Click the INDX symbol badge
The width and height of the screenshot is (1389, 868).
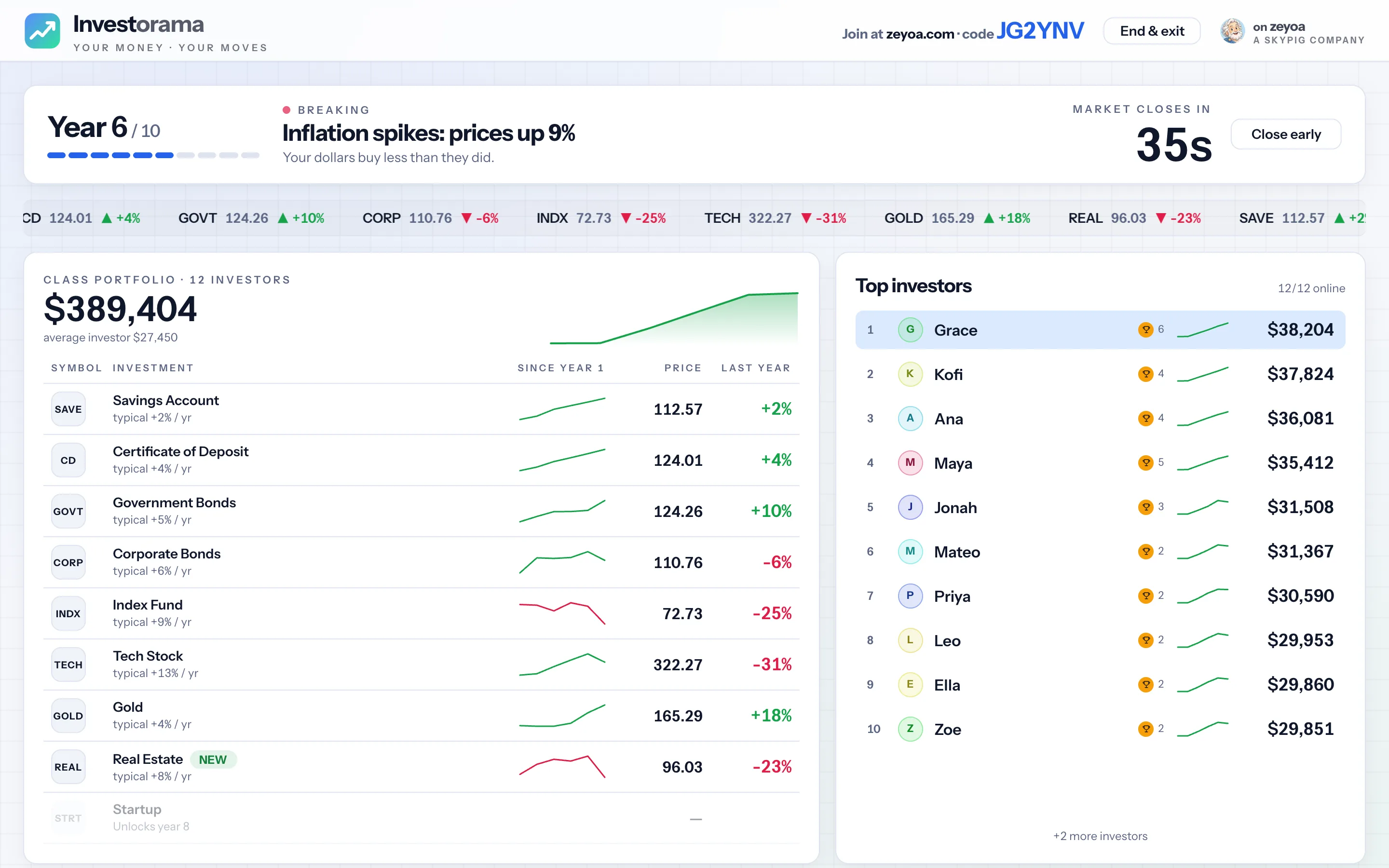pyautogui.click(x=68, y=614)
